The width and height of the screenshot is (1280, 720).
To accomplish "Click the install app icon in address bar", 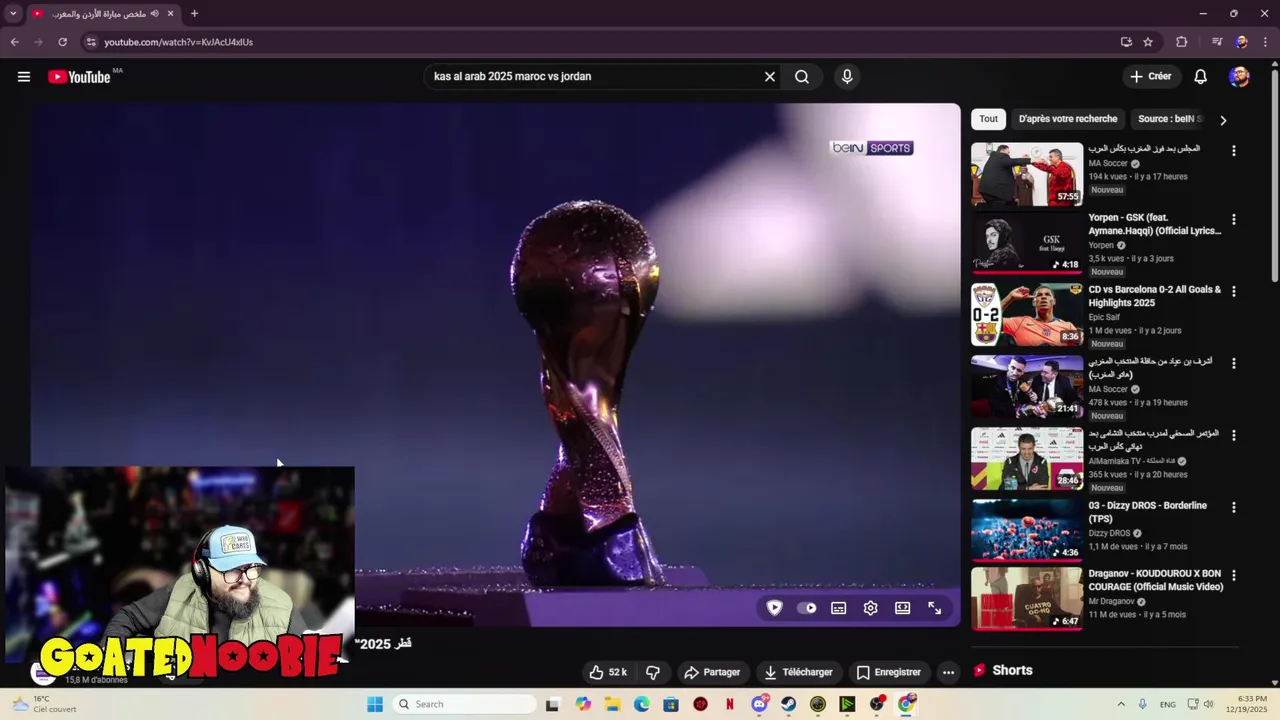I will point(1126,42).
